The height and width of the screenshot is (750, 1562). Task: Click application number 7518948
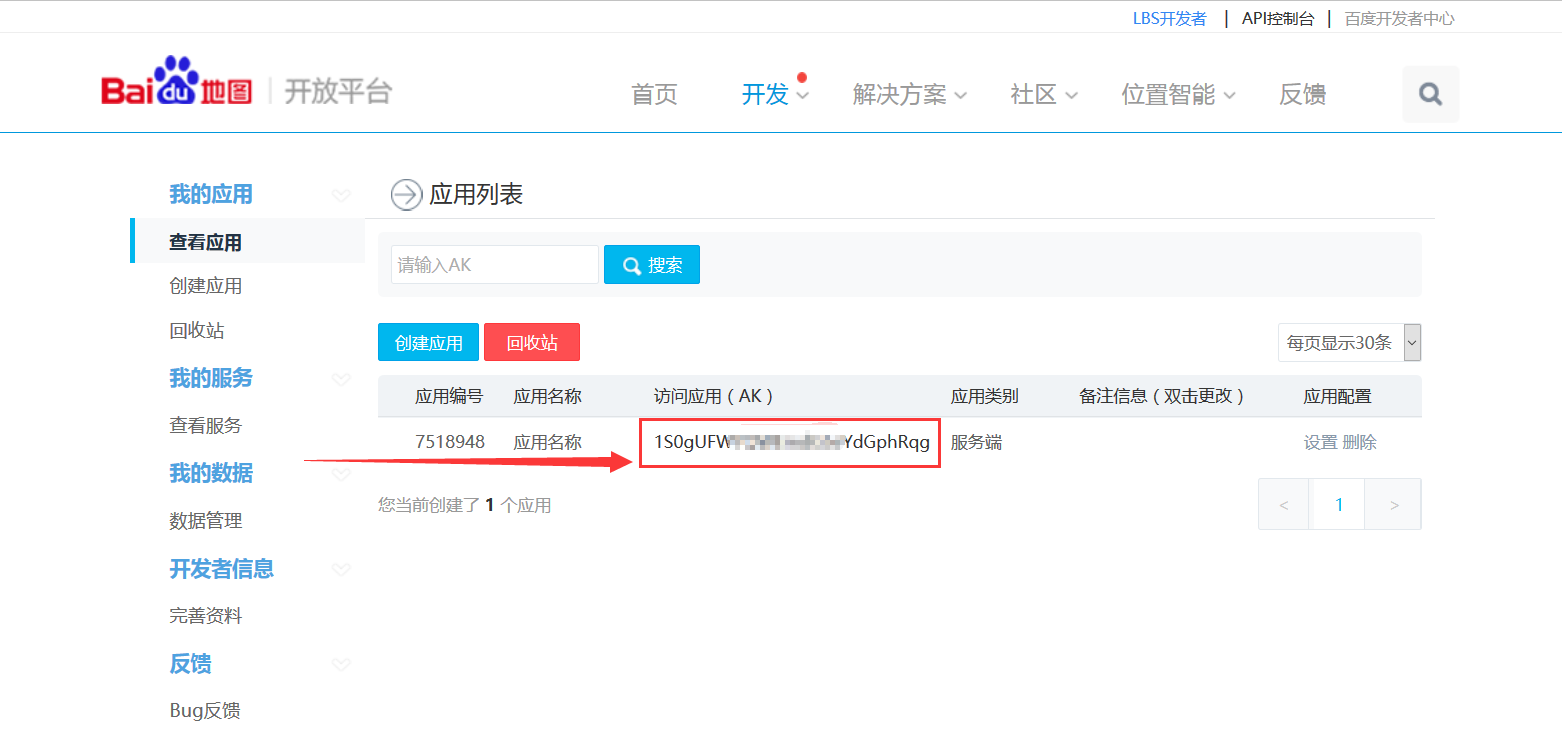point(450,442)
